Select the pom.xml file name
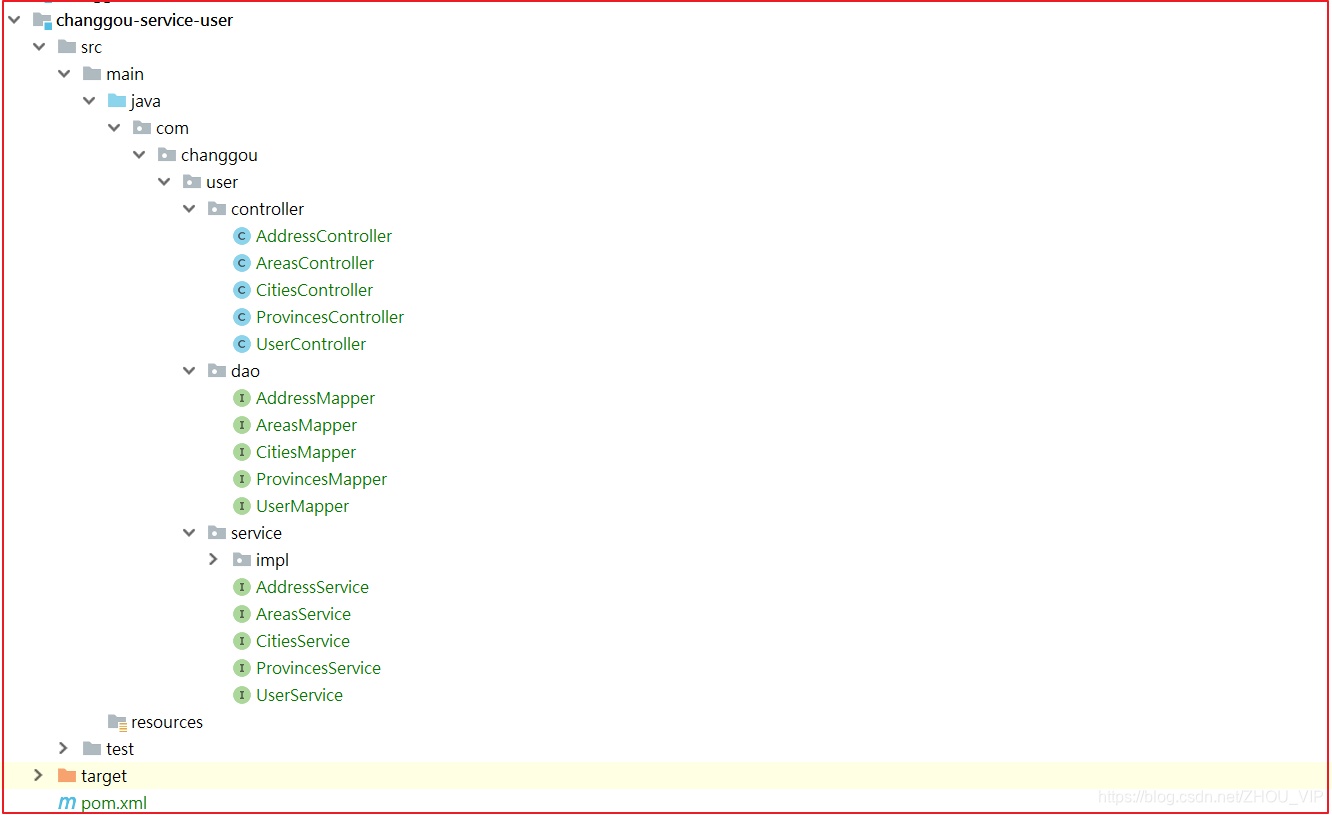The height and width of the screenshot is (815, 1332). pyautogui.click(x=114, y=803)
